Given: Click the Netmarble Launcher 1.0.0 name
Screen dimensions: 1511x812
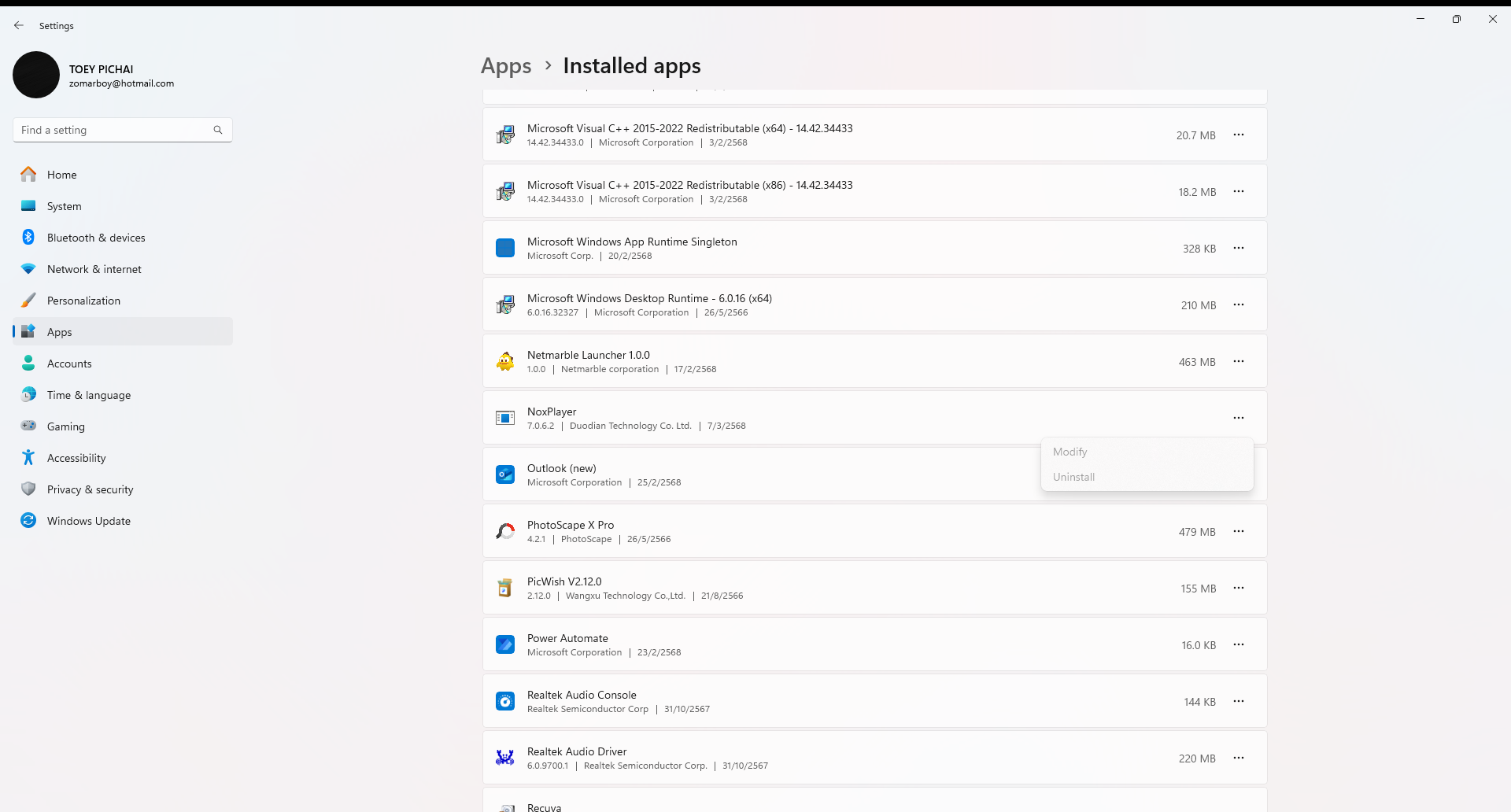Looking at the screenshot, I should pyautogui.click(x=589, y=355).
